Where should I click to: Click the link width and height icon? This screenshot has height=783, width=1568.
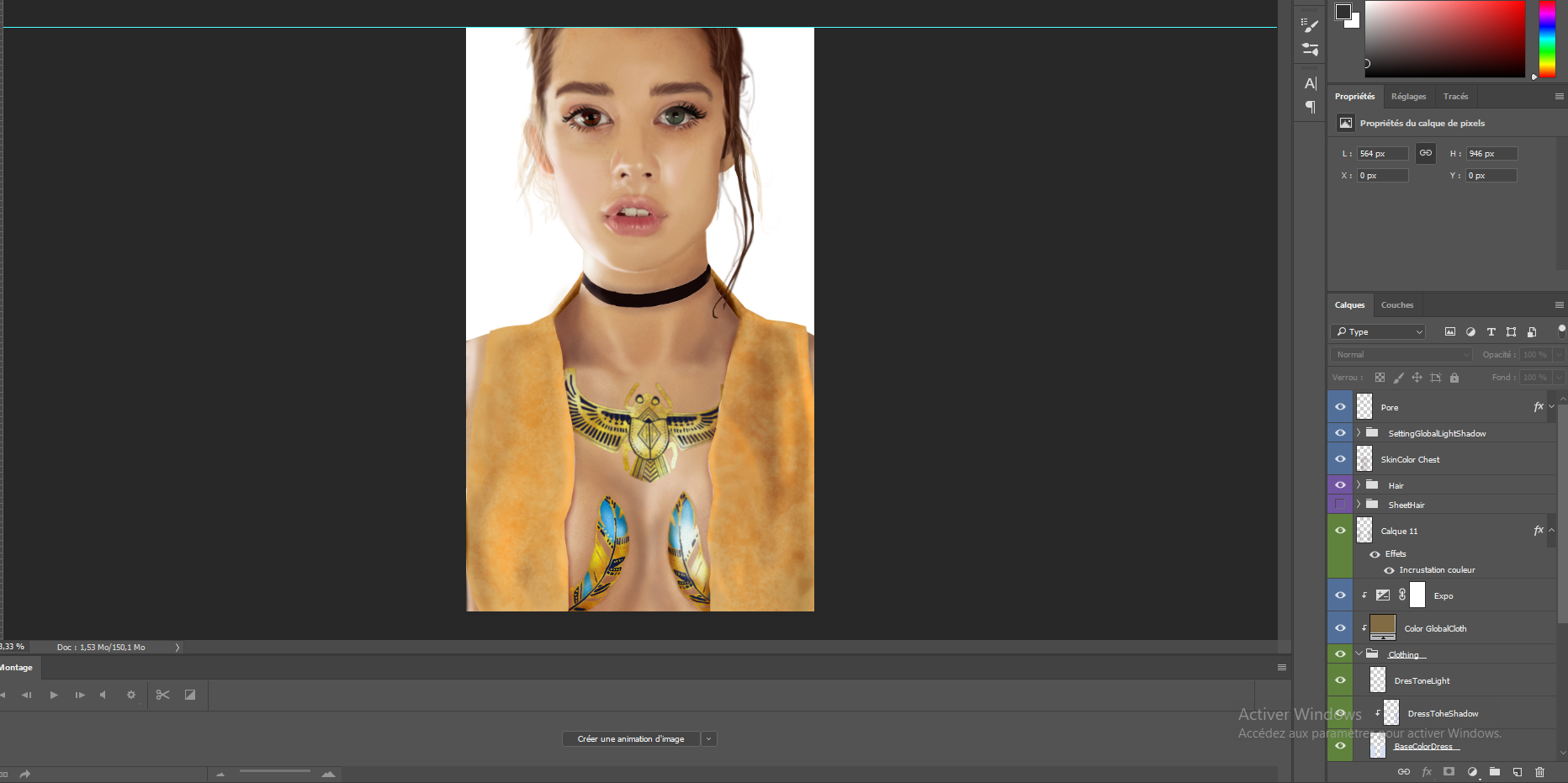(x=1425, y=153)
